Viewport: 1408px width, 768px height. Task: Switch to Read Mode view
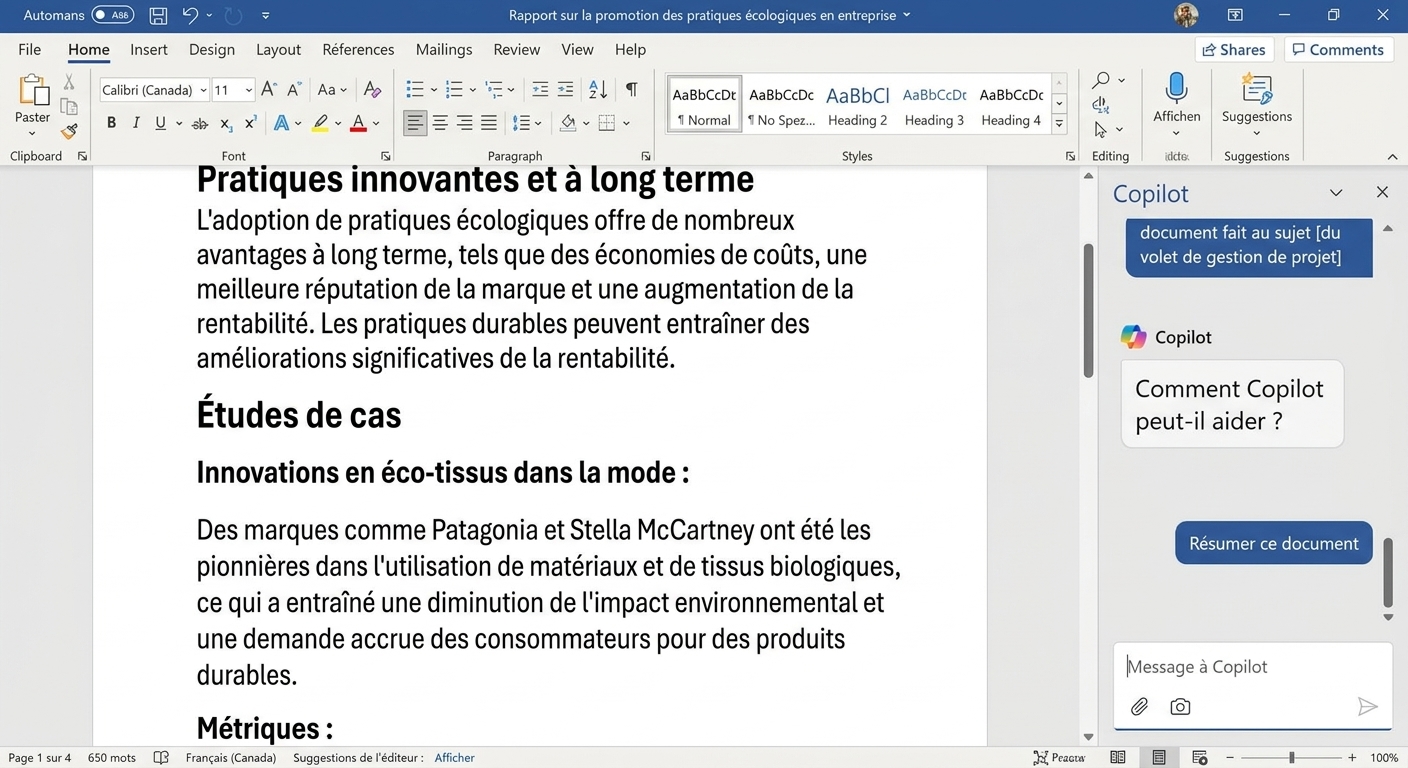point(1118,758)
